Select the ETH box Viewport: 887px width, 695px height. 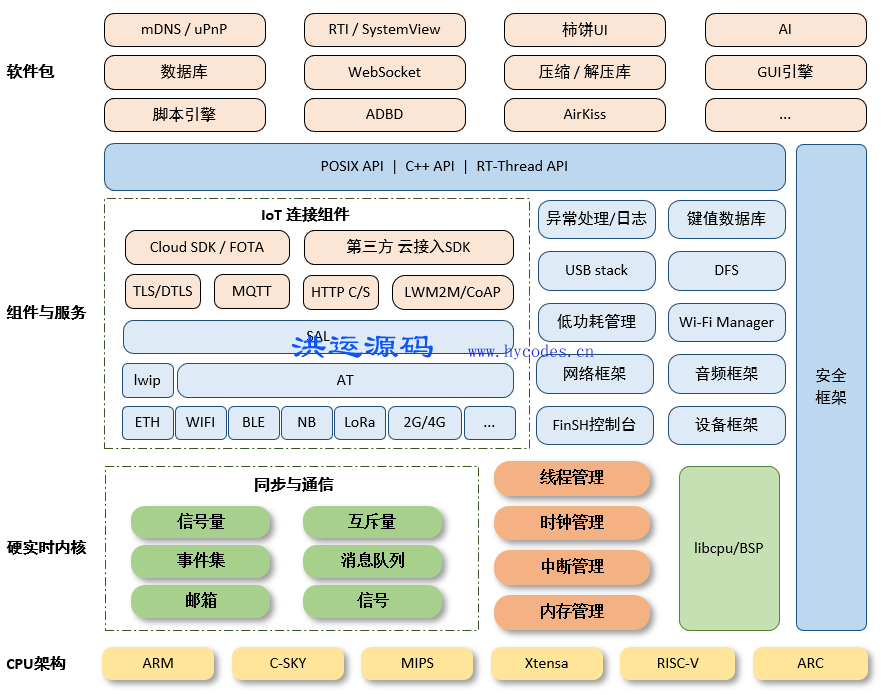tap(148, 423)
